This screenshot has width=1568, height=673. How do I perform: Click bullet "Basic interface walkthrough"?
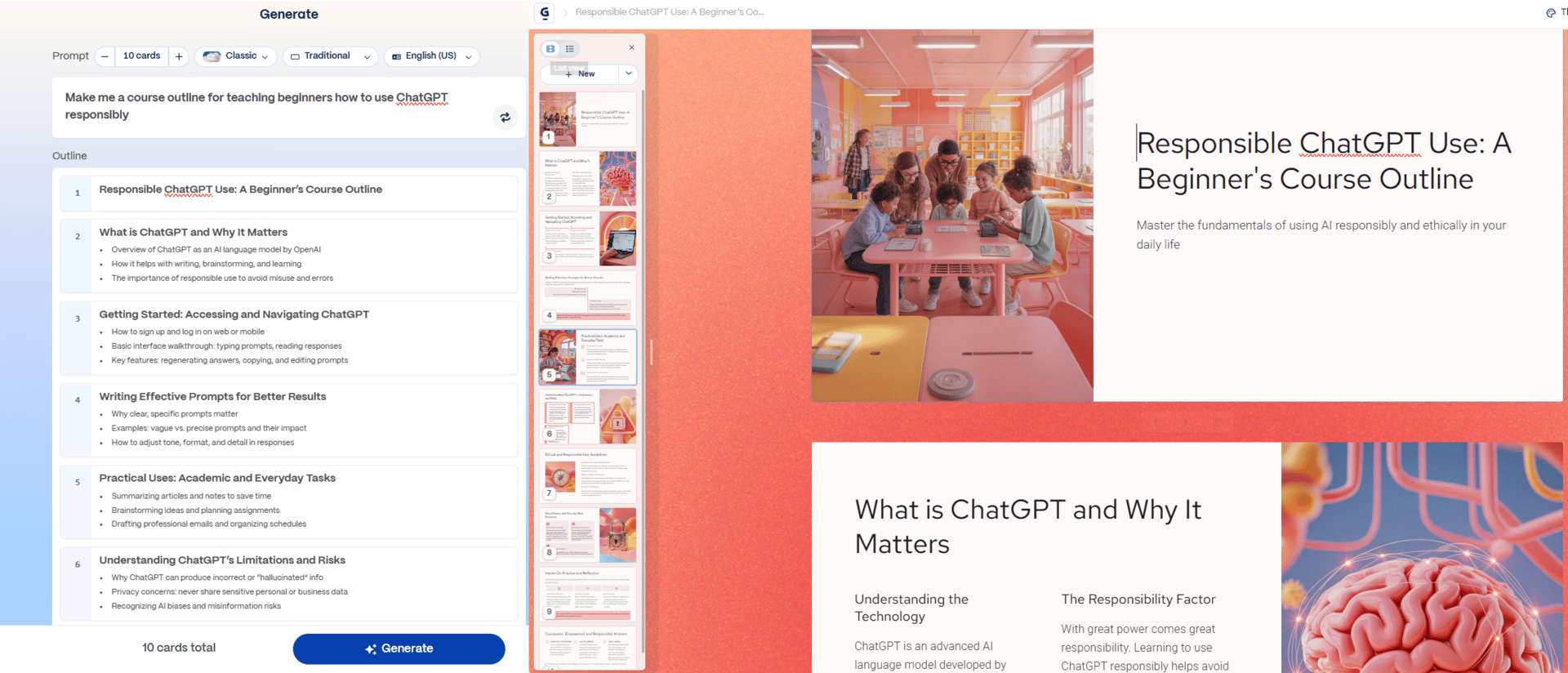click(226, 346)
